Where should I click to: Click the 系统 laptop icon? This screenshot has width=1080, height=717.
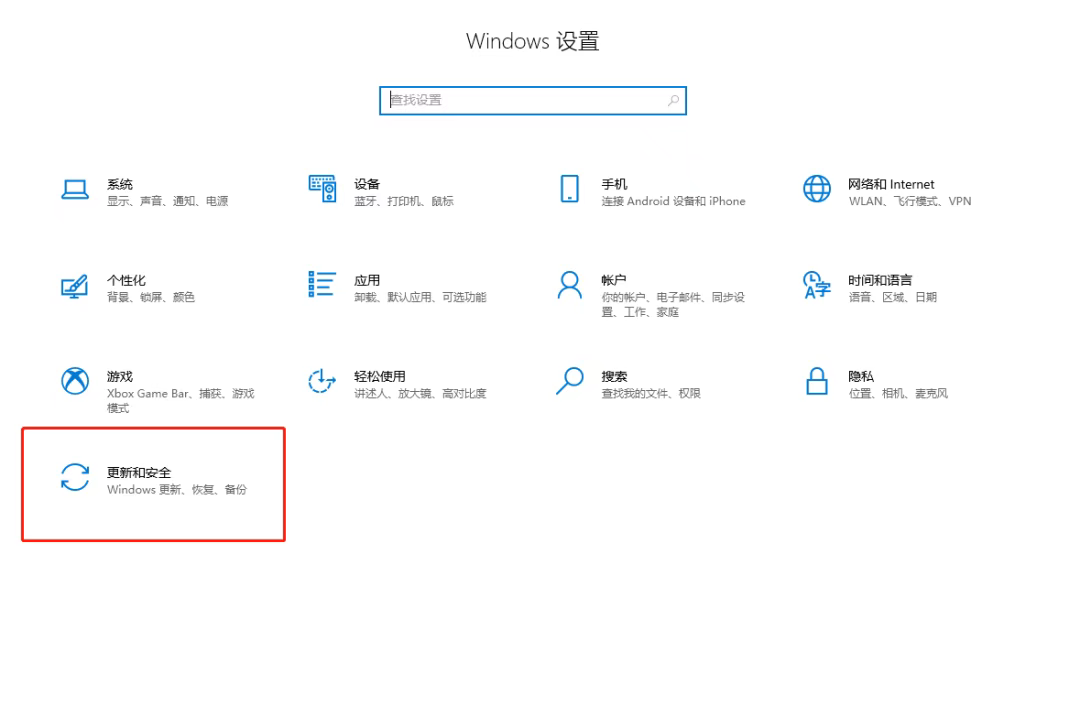click(x=74, y=189)
